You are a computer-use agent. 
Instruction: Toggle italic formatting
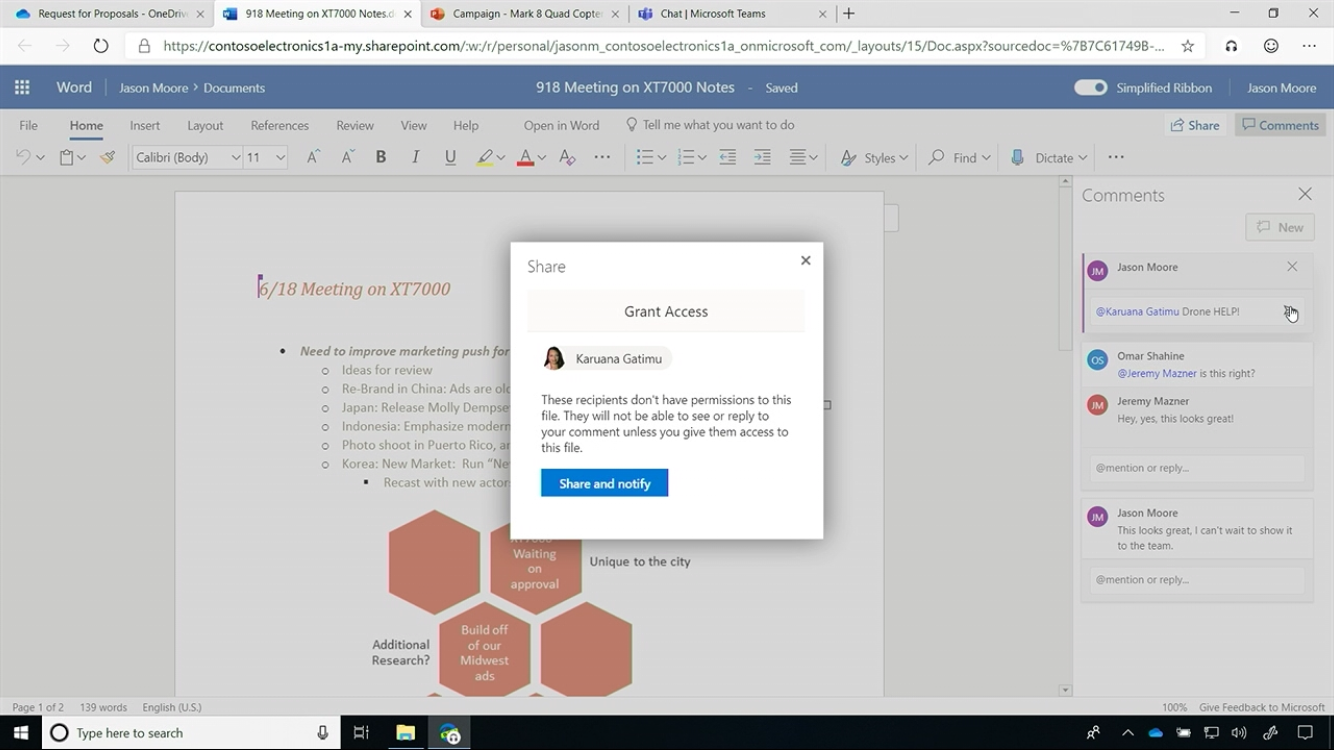point(415,157)
